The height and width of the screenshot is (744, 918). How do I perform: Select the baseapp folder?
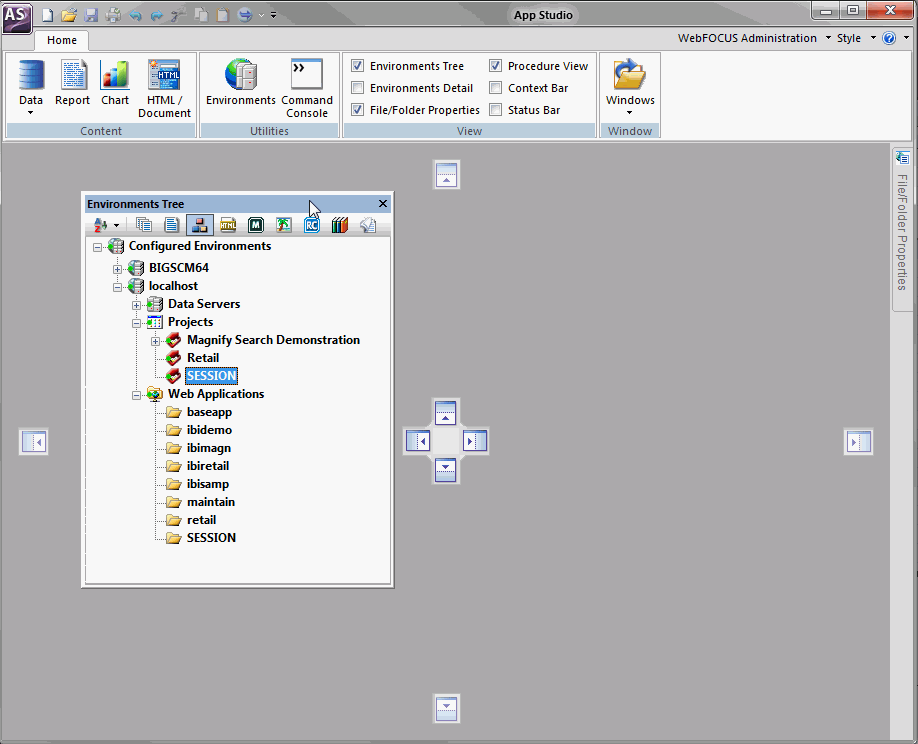click(x=209, y=412)
